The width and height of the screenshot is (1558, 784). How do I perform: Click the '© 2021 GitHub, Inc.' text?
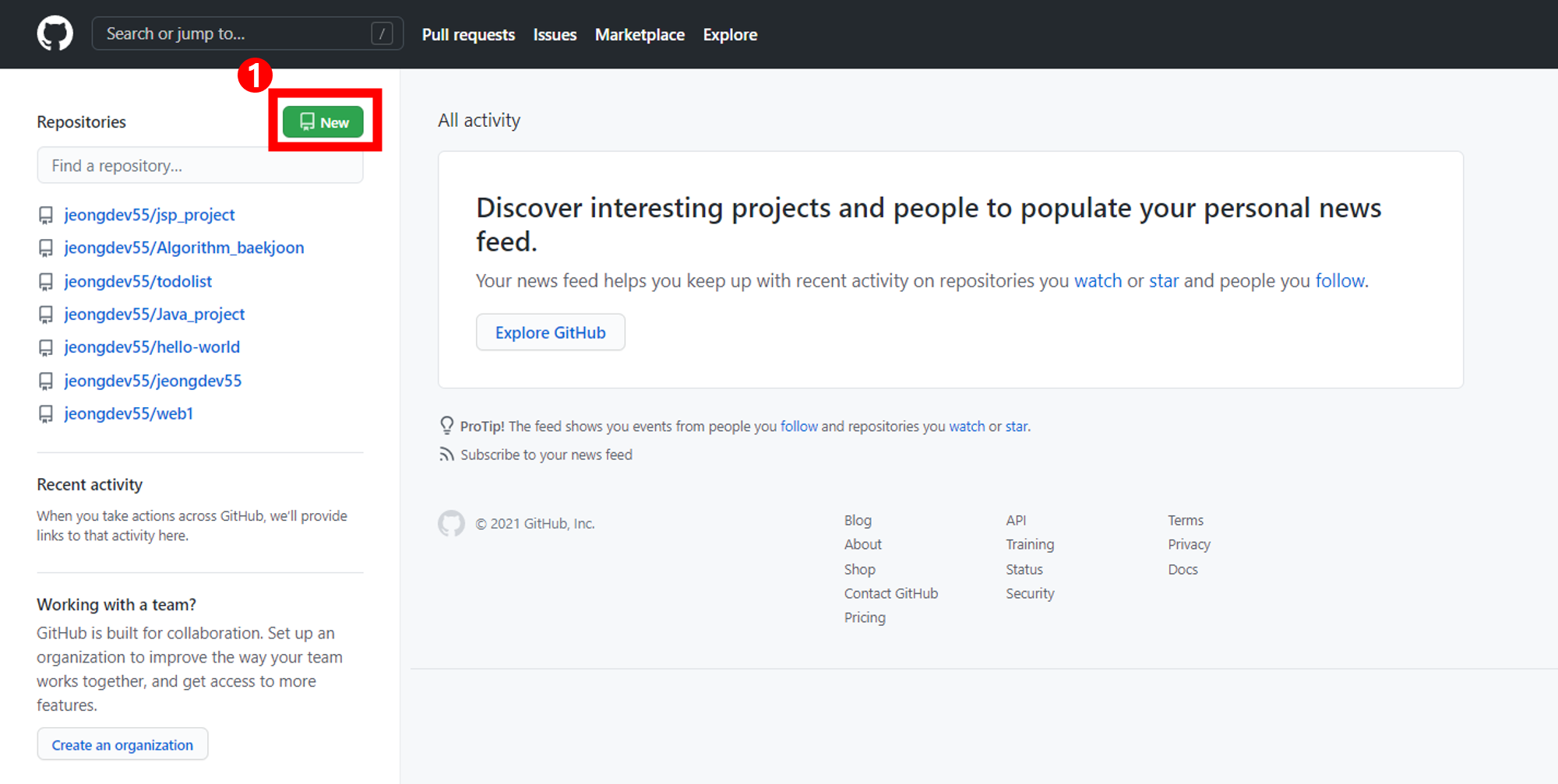[x=535, y=523]
